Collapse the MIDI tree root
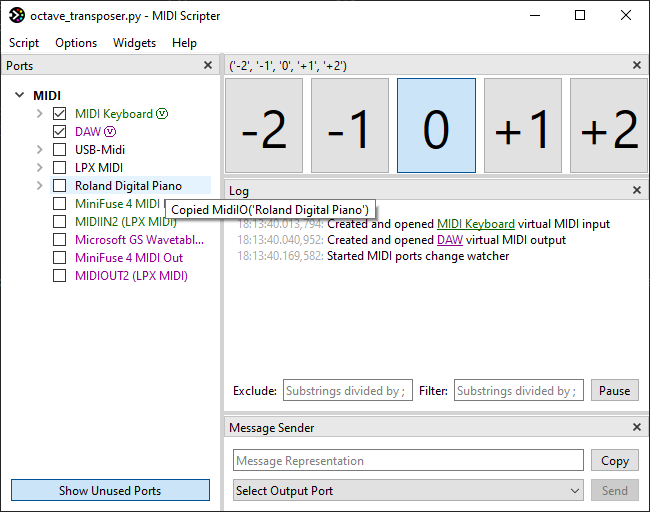The height and width of the screenshot is (512, 650). (19, 96)
